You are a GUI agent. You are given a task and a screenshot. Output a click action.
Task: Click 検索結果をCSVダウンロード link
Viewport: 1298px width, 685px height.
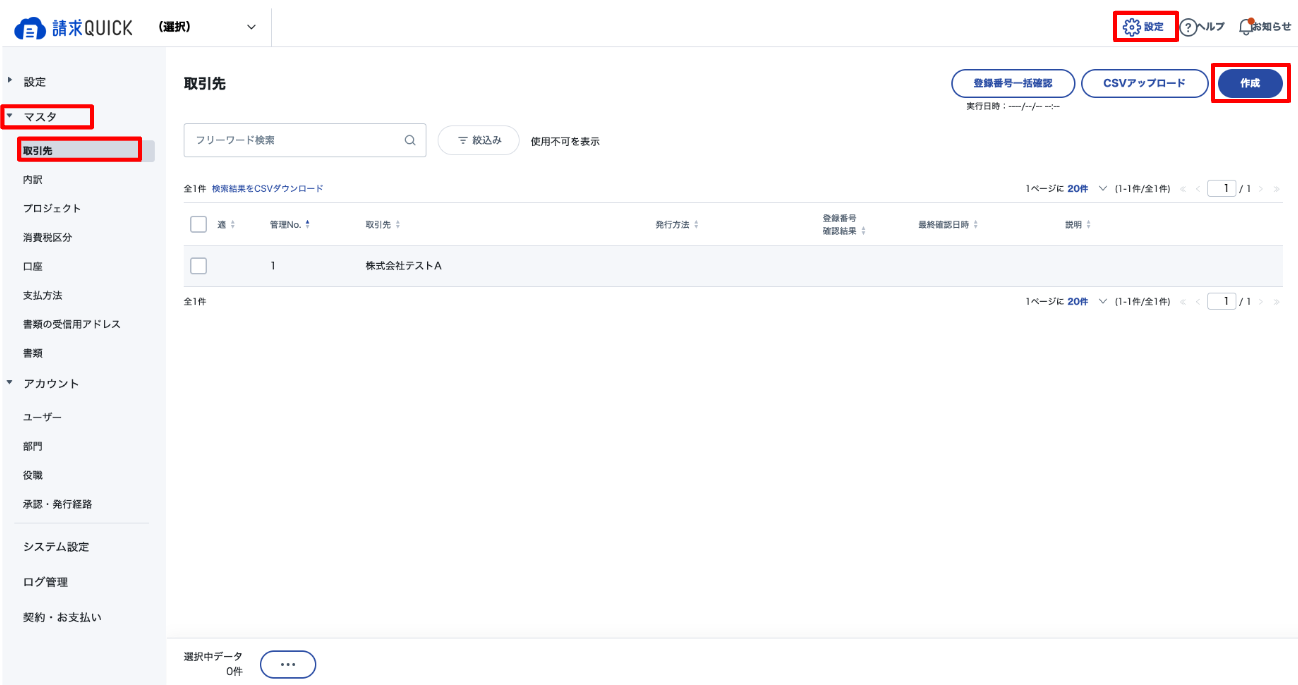click(x=267, y=188)
